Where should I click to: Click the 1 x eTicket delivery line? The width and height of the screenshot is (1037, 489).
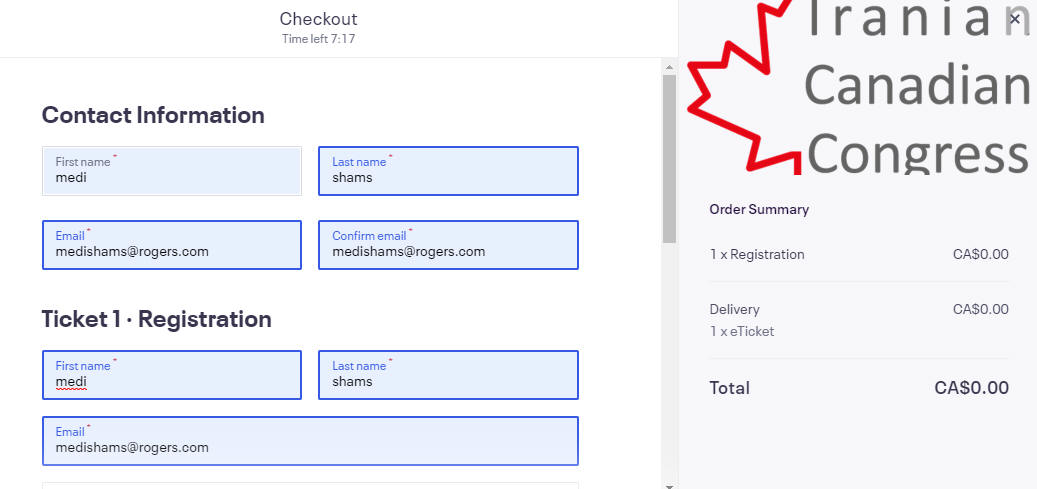tap(742, 331)
